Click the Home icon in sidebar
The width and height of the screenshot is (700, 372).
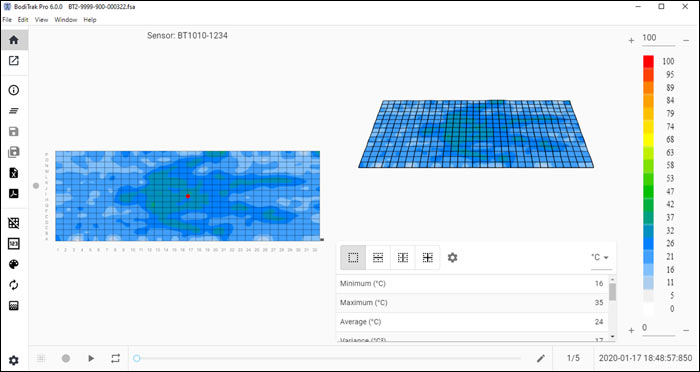(14, 40)
